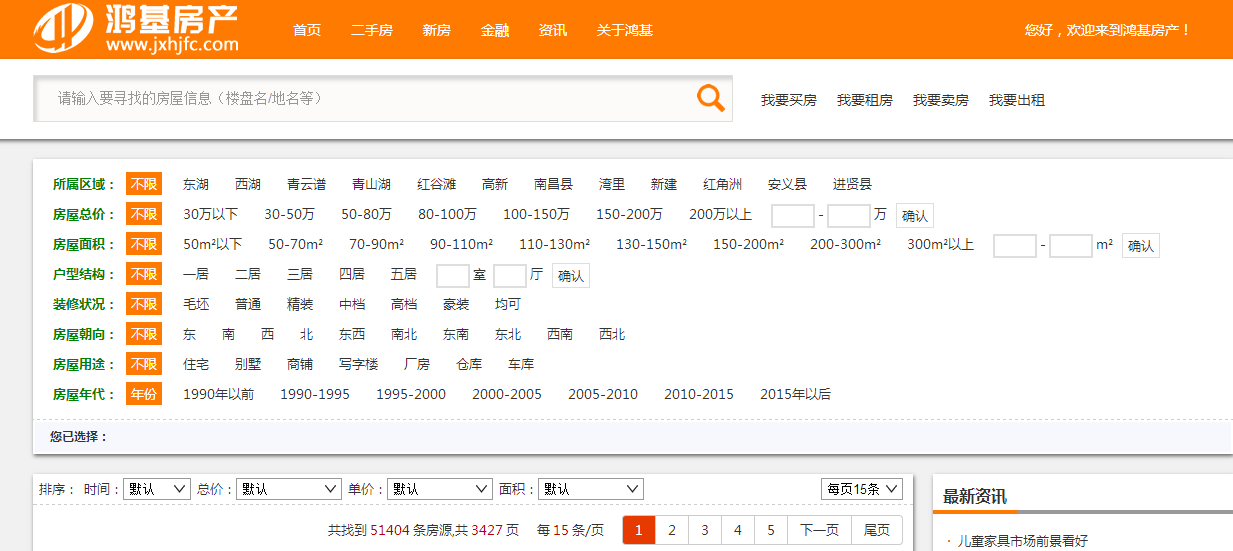The image size is (1233, 551).
Task: Select 不限 for 所属区域 filter
Action: [x=143, y=184]
